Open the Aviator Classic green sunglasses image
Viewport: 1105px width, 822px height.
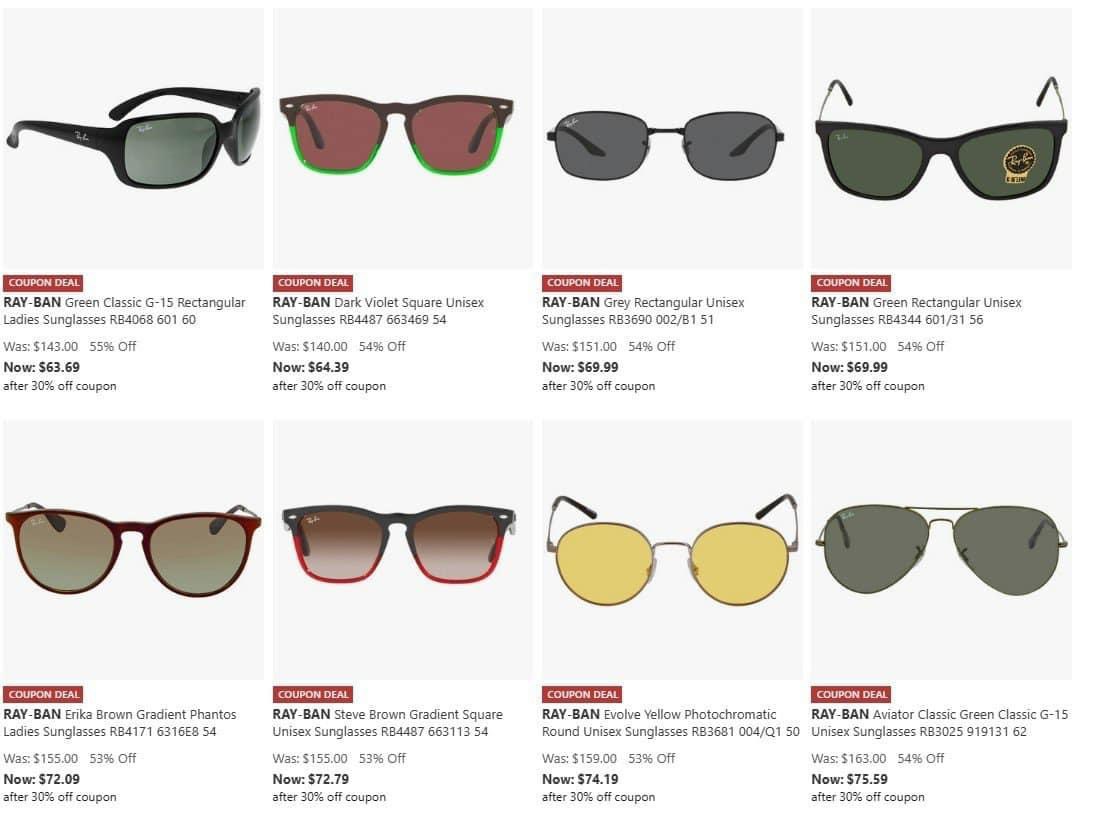click(x=942, y=550)
